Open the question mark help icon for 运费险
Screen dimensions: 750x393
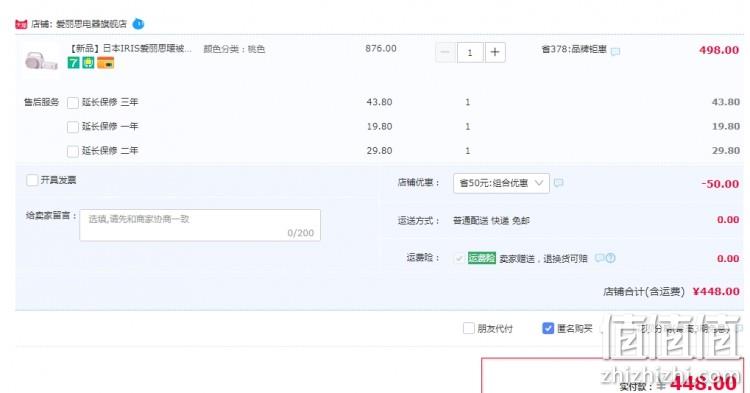tap(610, 258)
